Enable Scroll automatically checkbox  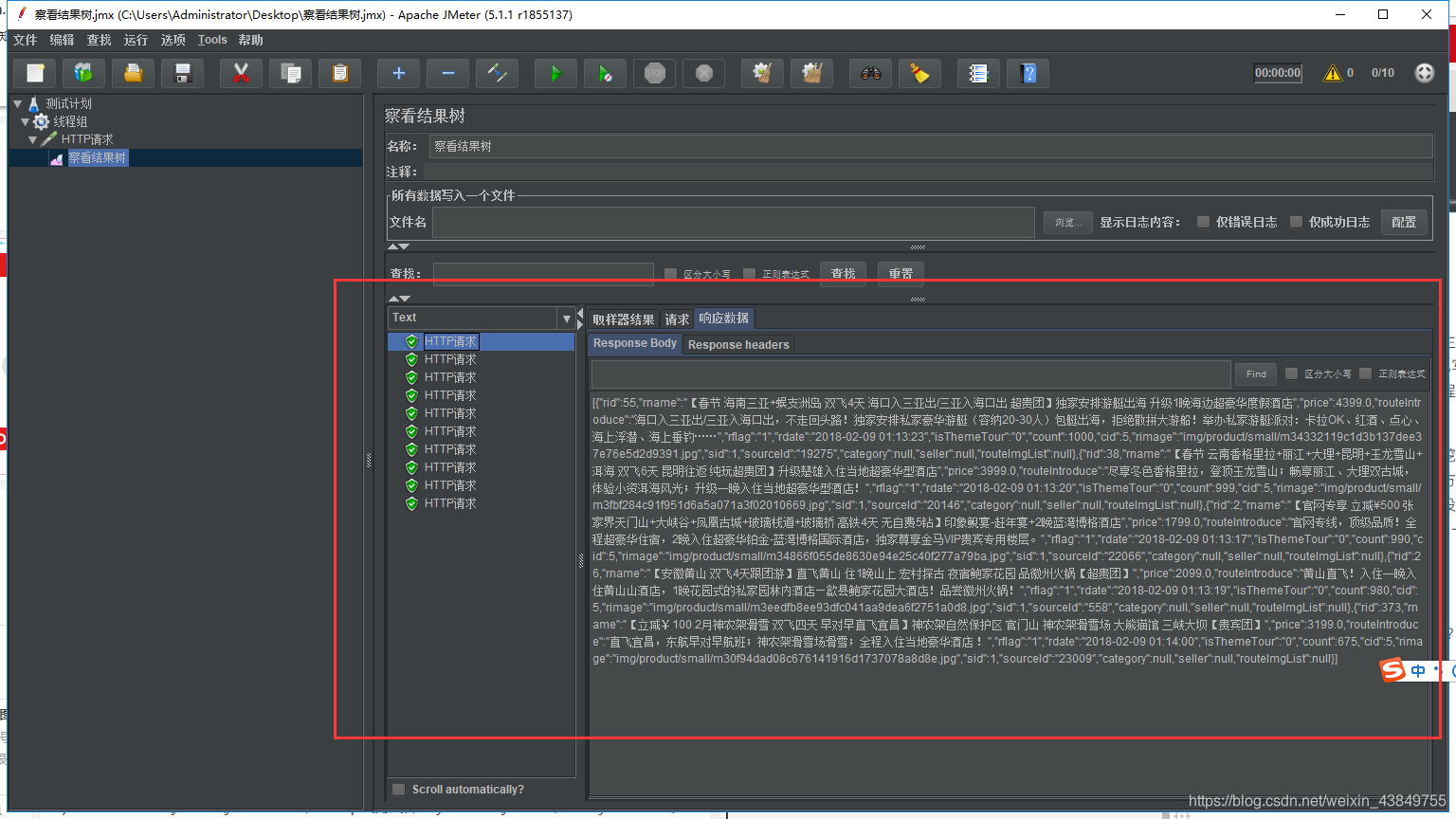(x=399, y=790)
